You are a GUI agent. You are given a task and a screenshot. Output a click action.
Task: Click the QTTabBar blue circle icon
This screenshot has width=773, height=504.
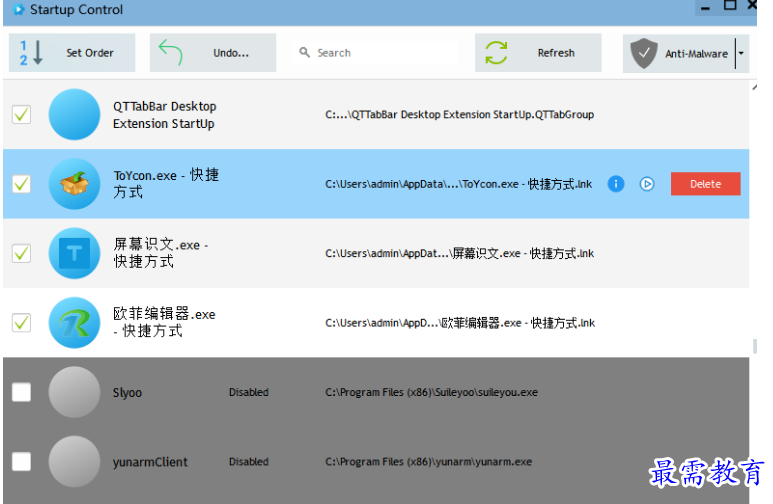click(74, 114)
